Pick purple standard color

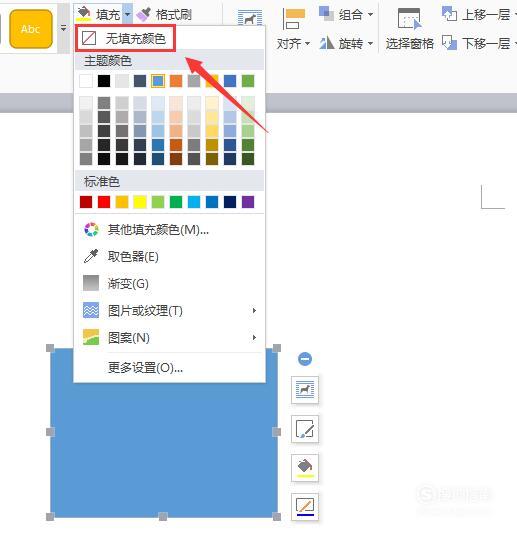tap(248, 202)
